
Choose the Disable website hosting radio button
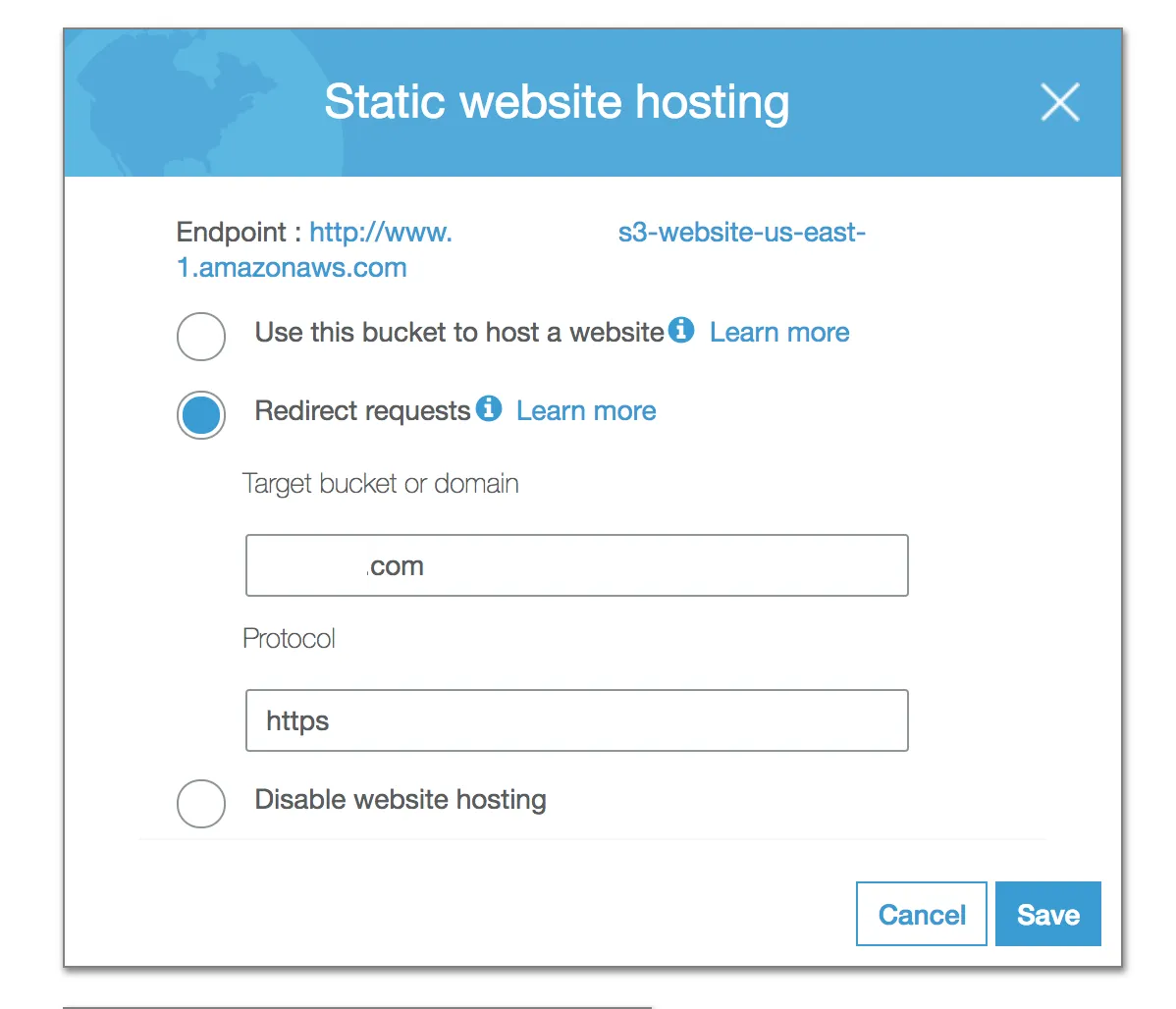(201, 803)
